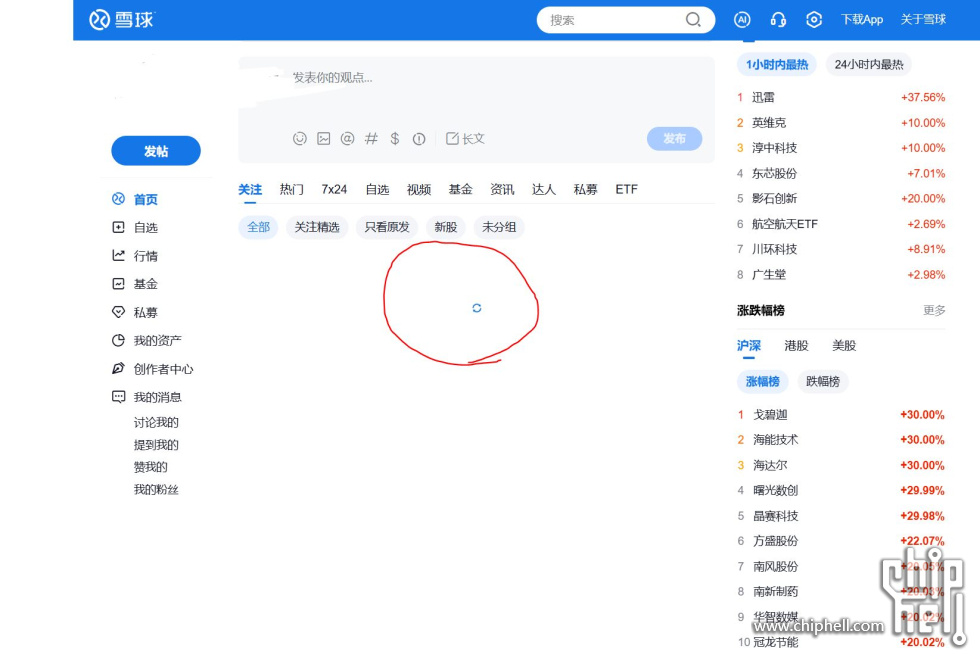Add a hashtag topic icon

coord(371,139)
